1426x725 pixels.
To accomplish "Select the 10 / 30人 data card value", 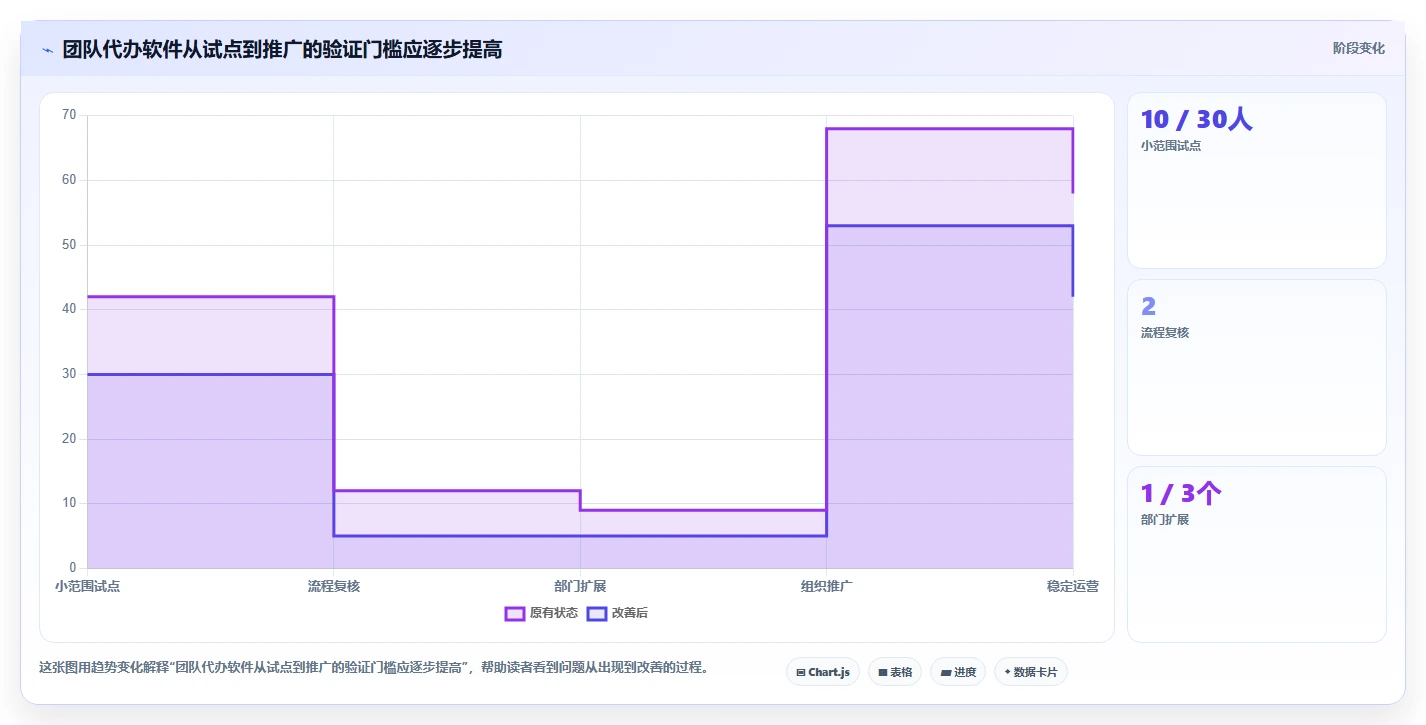I will [1196, 120].
